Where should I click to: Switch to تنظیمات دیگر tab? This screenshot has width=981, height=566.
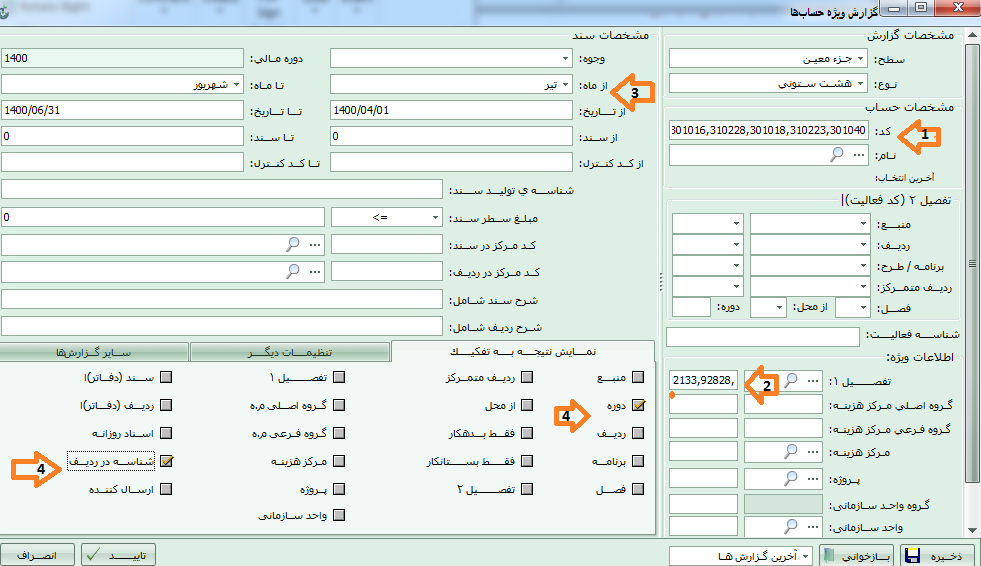tap(290, 352)
